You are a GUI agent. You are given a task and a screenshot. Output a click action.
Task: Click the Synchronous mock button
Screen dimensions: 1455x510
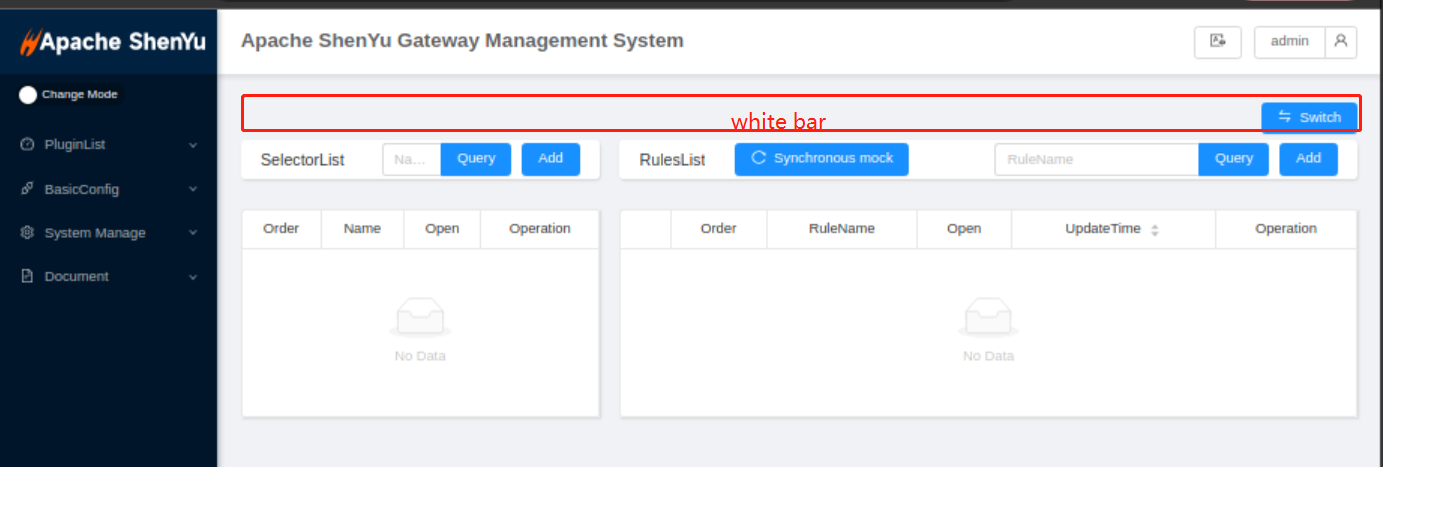(821, 159)
